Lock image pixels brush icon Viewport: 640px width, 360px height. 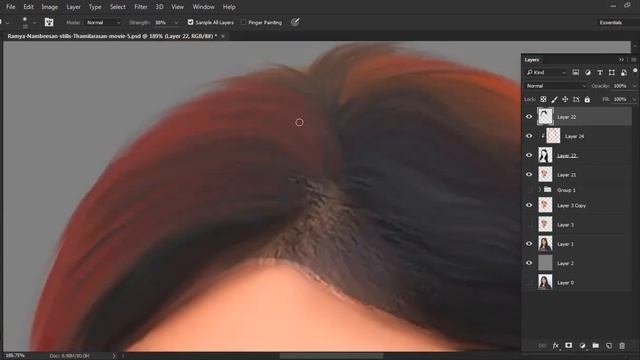point(554,99)
